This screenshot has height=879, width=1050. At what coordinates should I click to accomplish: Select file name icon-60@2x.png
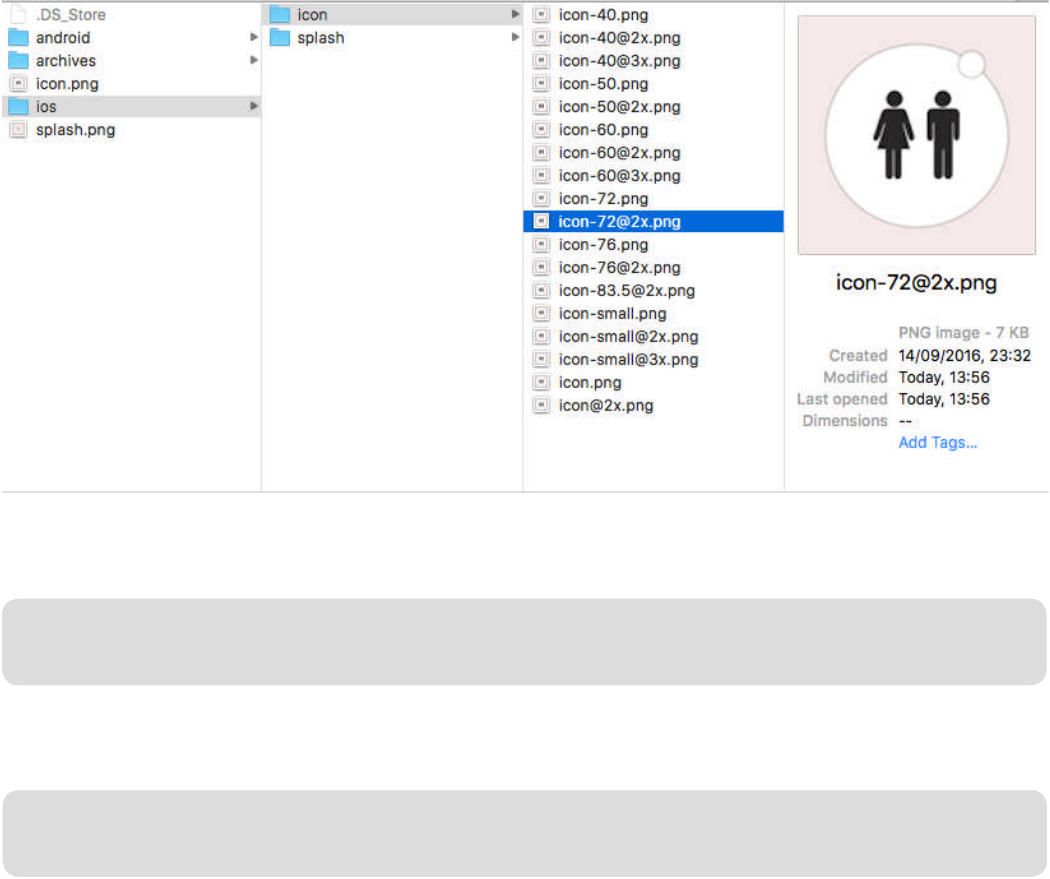619,153
